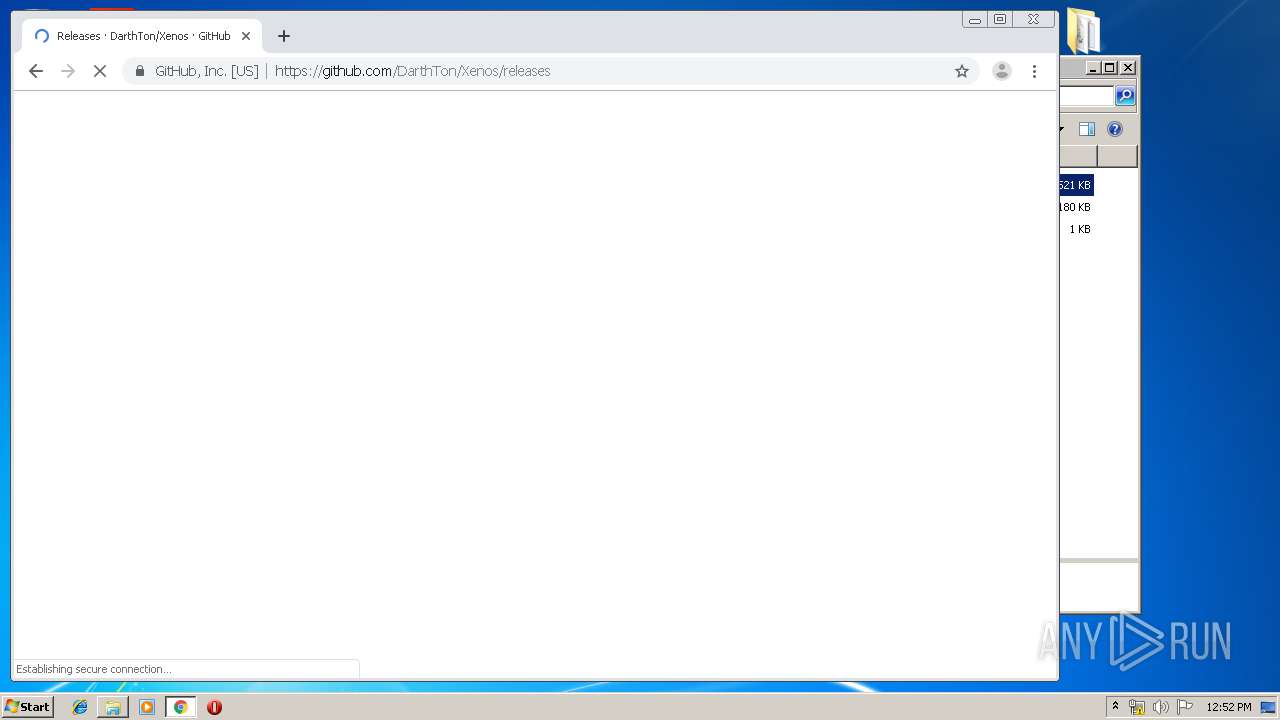Close the Releases DarthTon/Xenos tab
This screenshot has width=1280, height=720.
[x=246, y=36]
